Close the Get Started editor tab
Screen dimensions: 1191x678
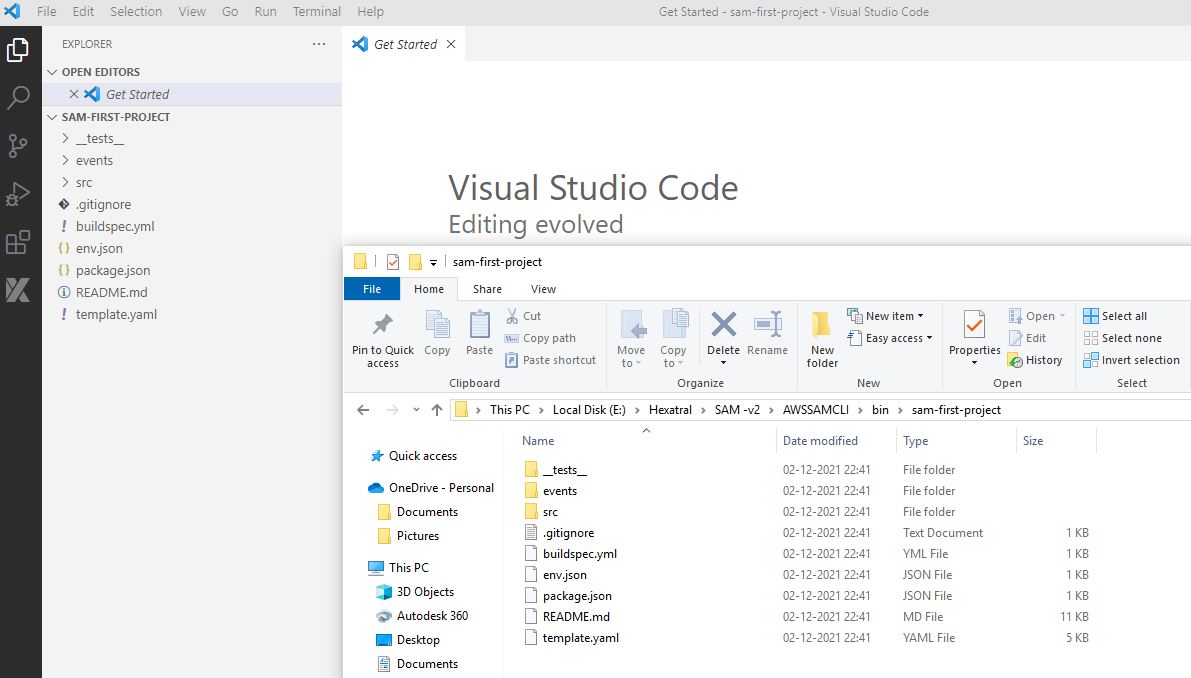coord(451,44)
